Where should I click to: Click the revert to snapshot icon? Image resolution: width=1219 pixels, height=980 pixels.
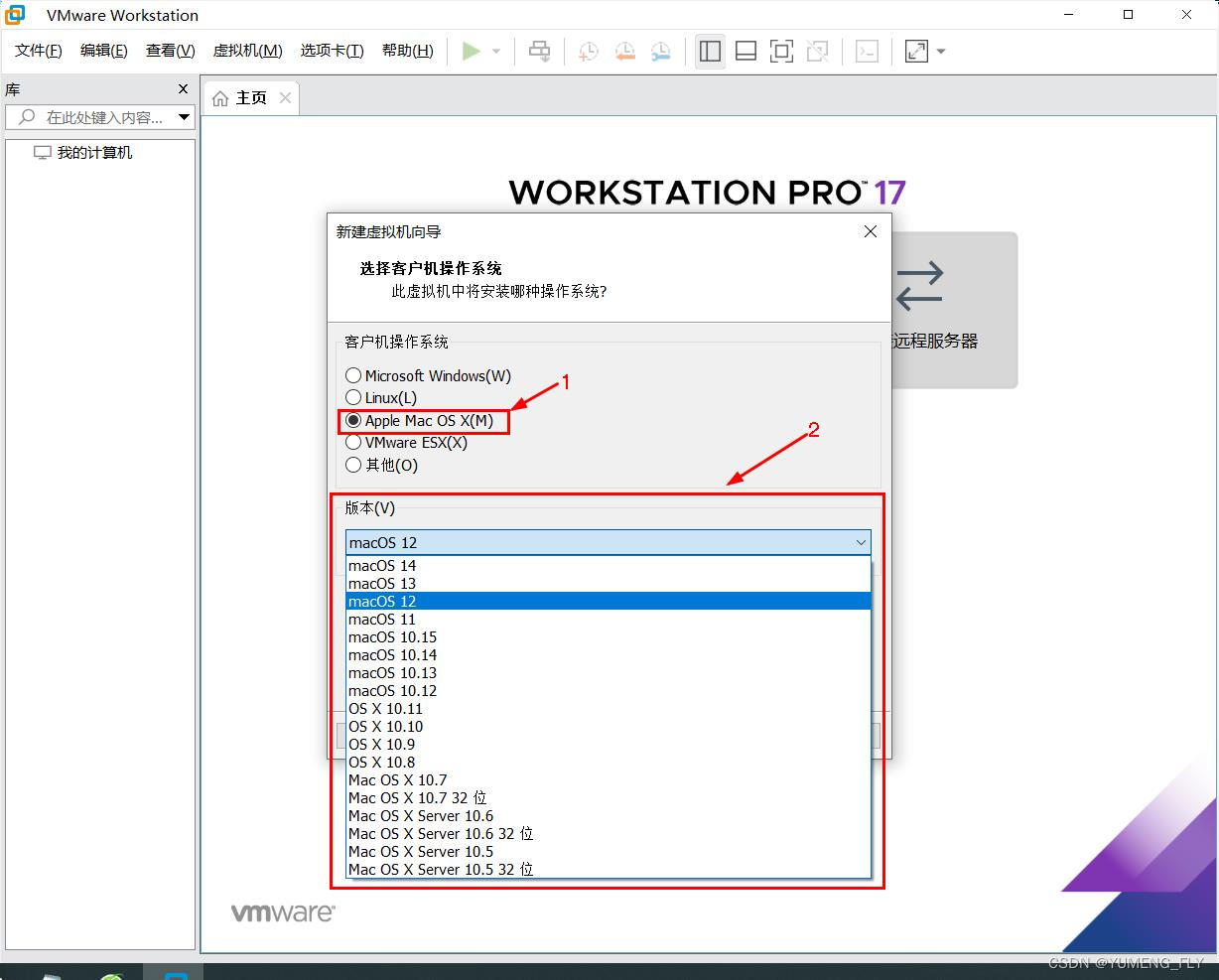(x=624, y=51)
